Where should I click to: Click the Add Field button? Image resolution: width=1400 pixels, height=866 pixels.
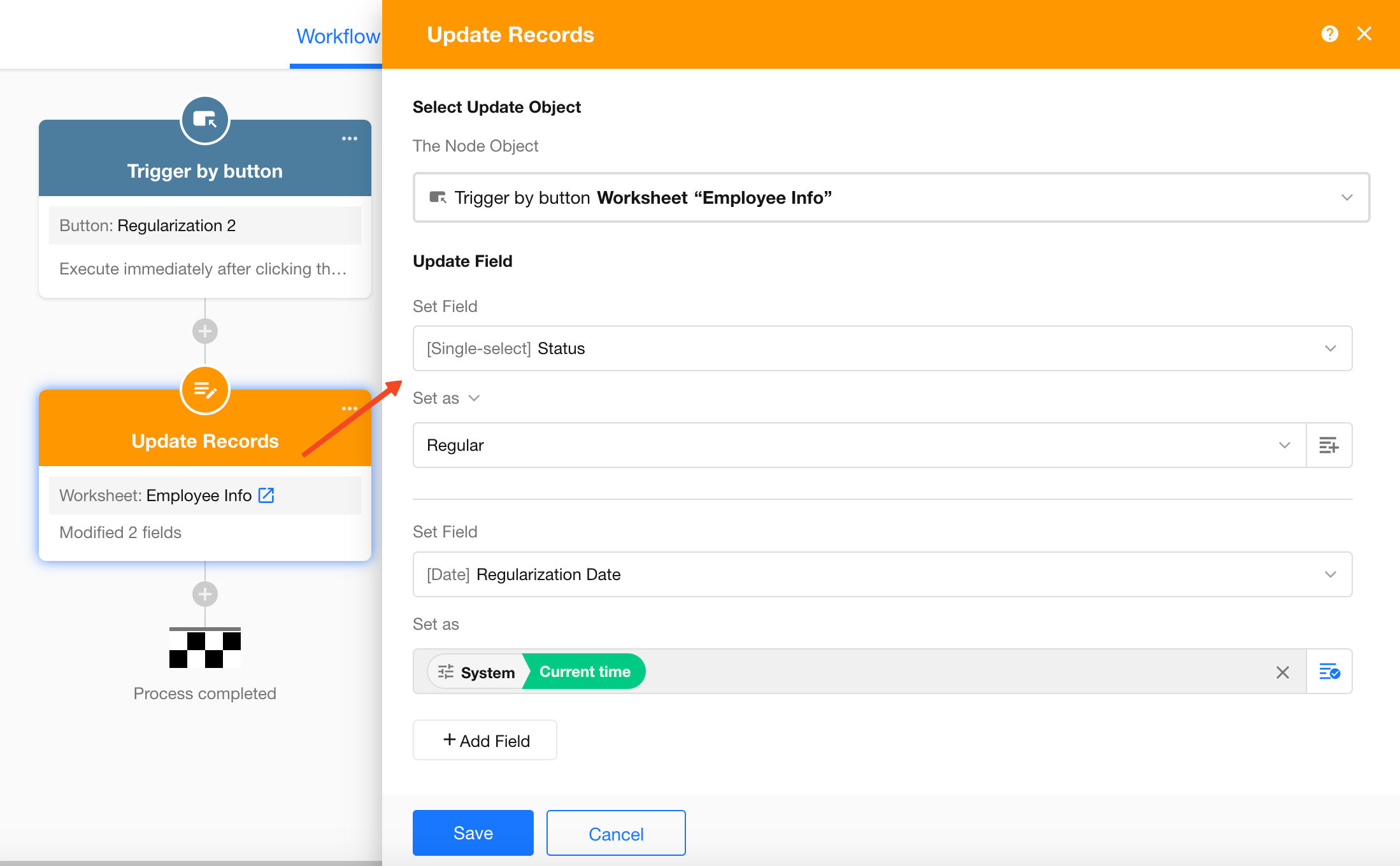click(485, 740)
